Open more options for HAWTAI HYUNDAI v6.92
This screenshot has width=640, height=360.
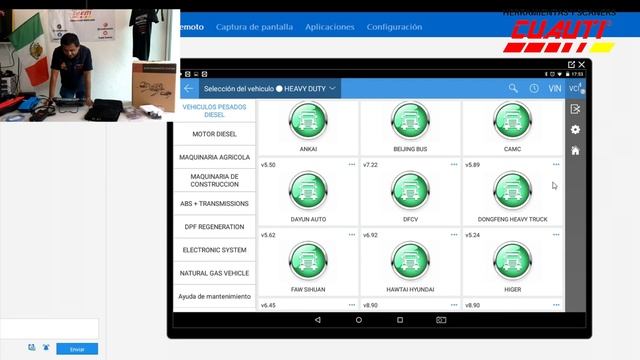(454, 235)
